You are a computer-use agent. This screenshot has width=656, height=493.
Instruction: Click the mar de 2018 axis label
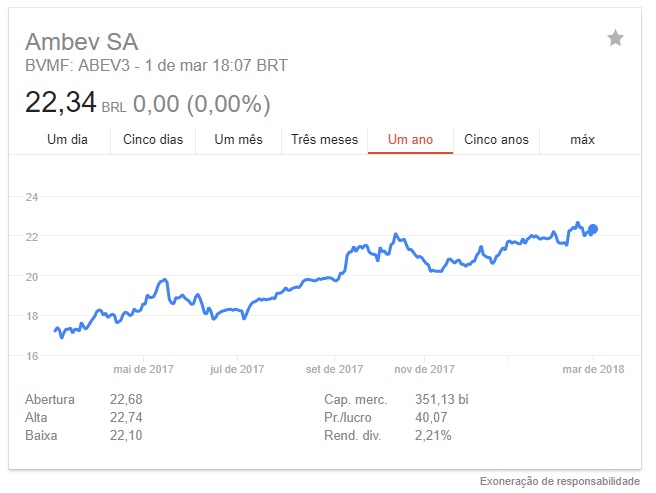pos(593,369)
